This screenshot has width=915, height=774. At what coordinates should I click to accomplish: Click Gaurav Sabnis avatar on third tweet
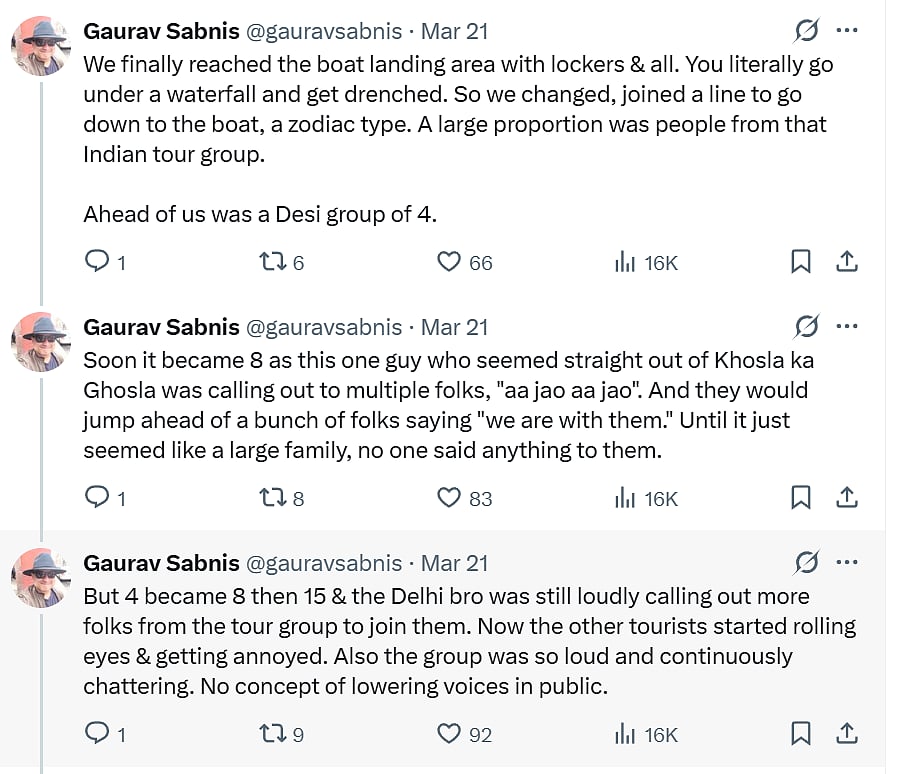coord(40,576)
